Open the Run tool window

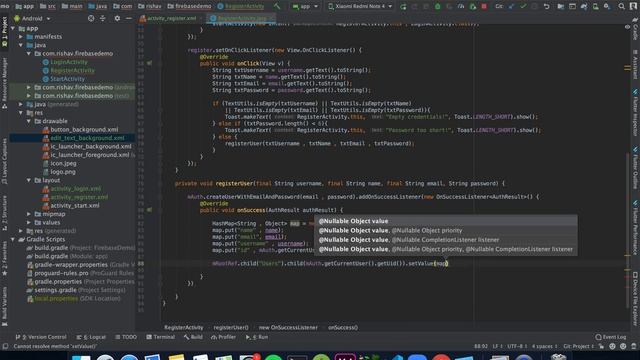(257, 337)
